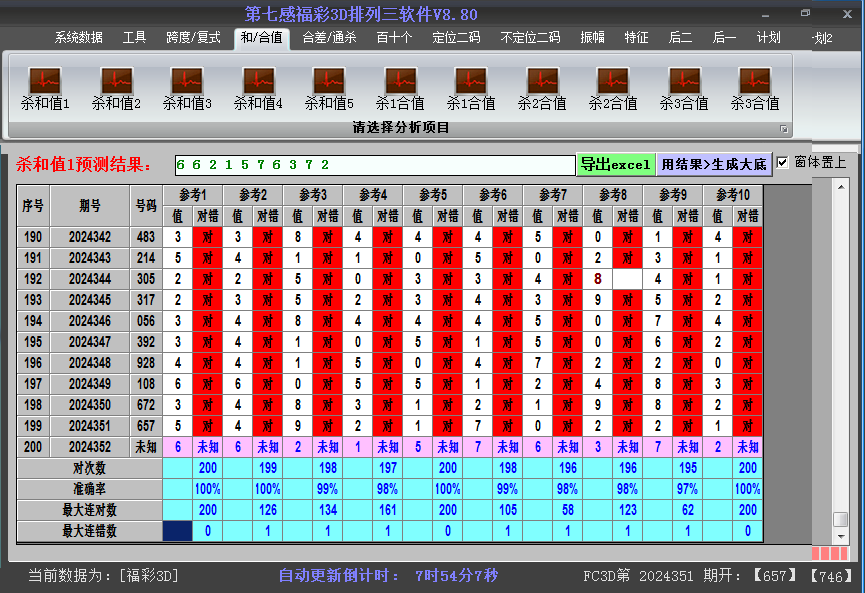The image size is (865, 593).
Task: Switch to the 跨度/复式 tab
Action: [193, 38]
